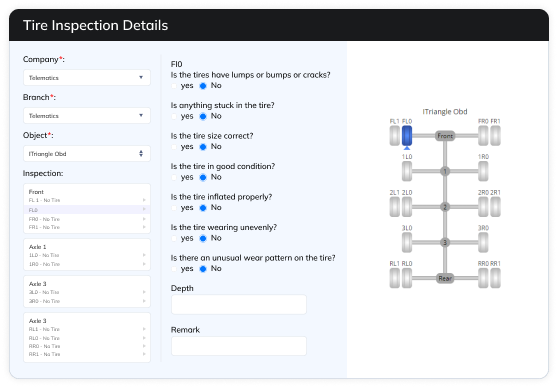Select 1L0 - No Tire under Axle 1

click(87, 255)
